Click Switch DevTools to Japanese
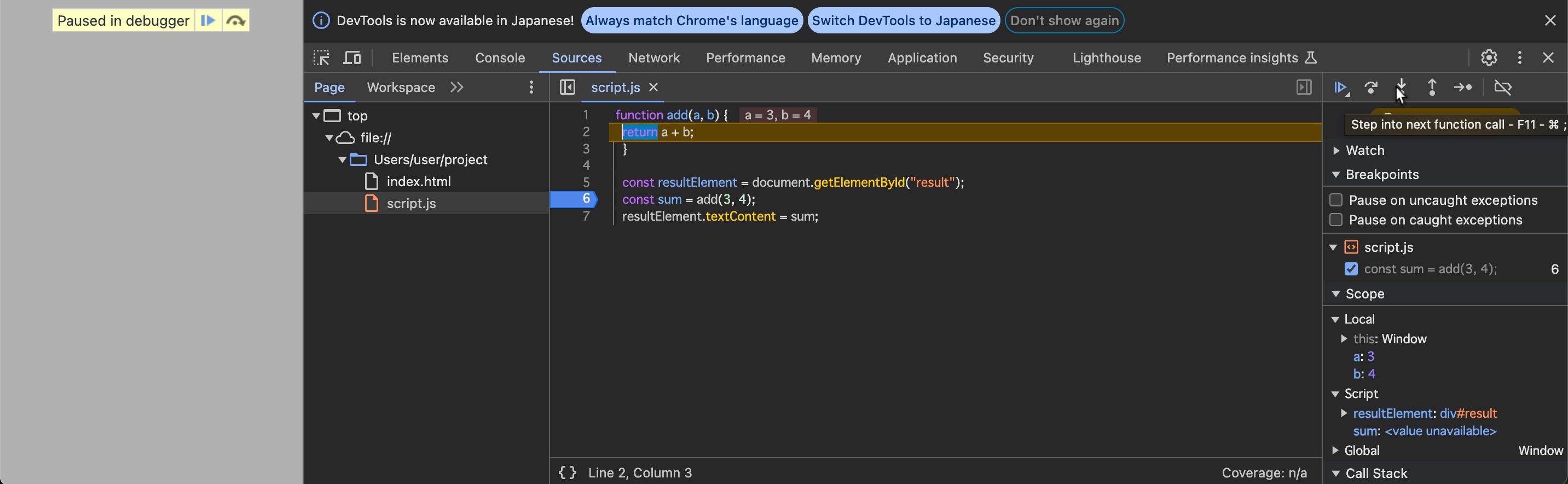Viewport: 1568px width, 484px height. pyautogui.click(x=903, y=21)
